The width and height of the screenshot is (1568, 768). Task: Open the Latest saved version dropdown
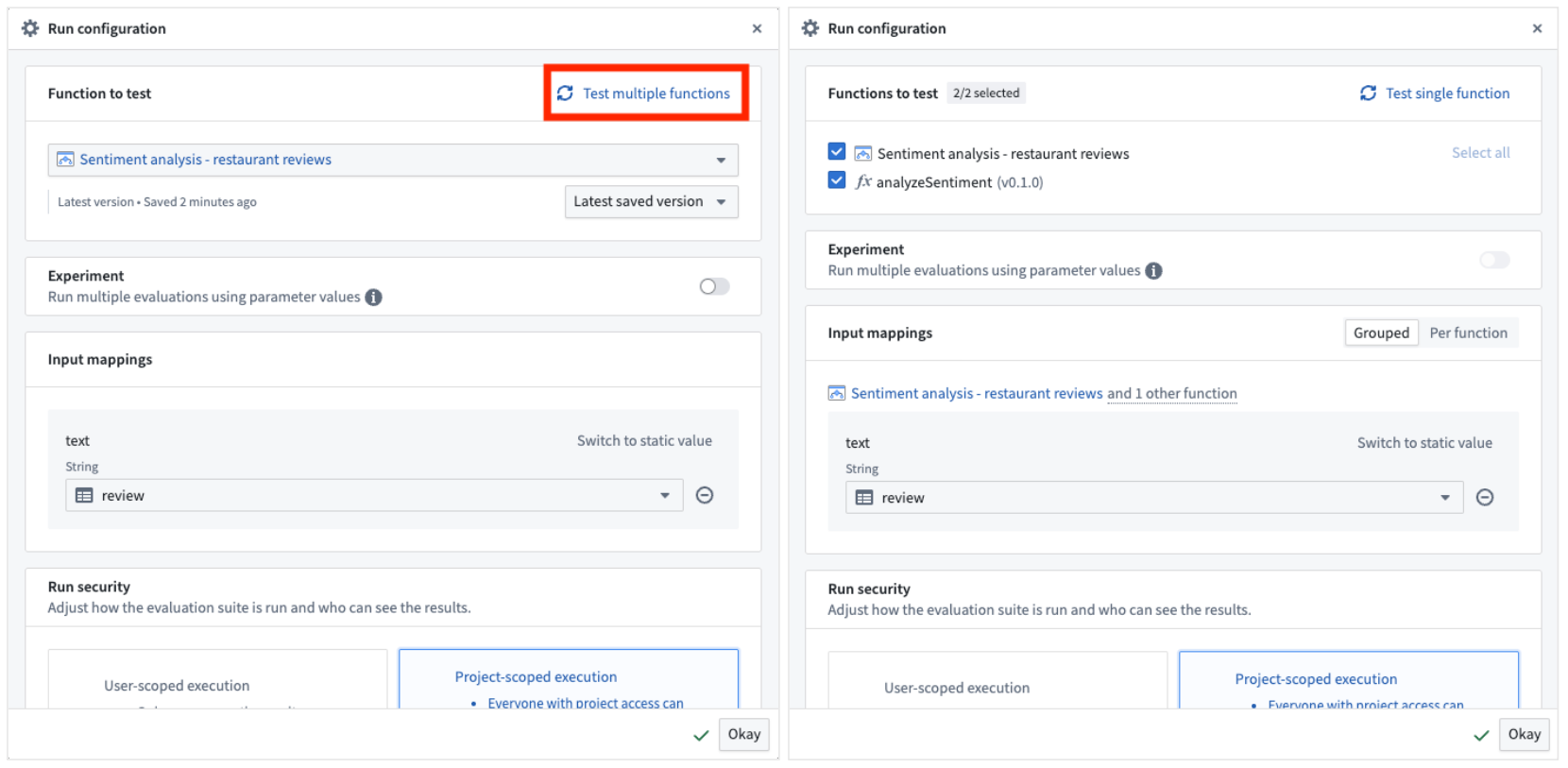click(x=651, y=201)
